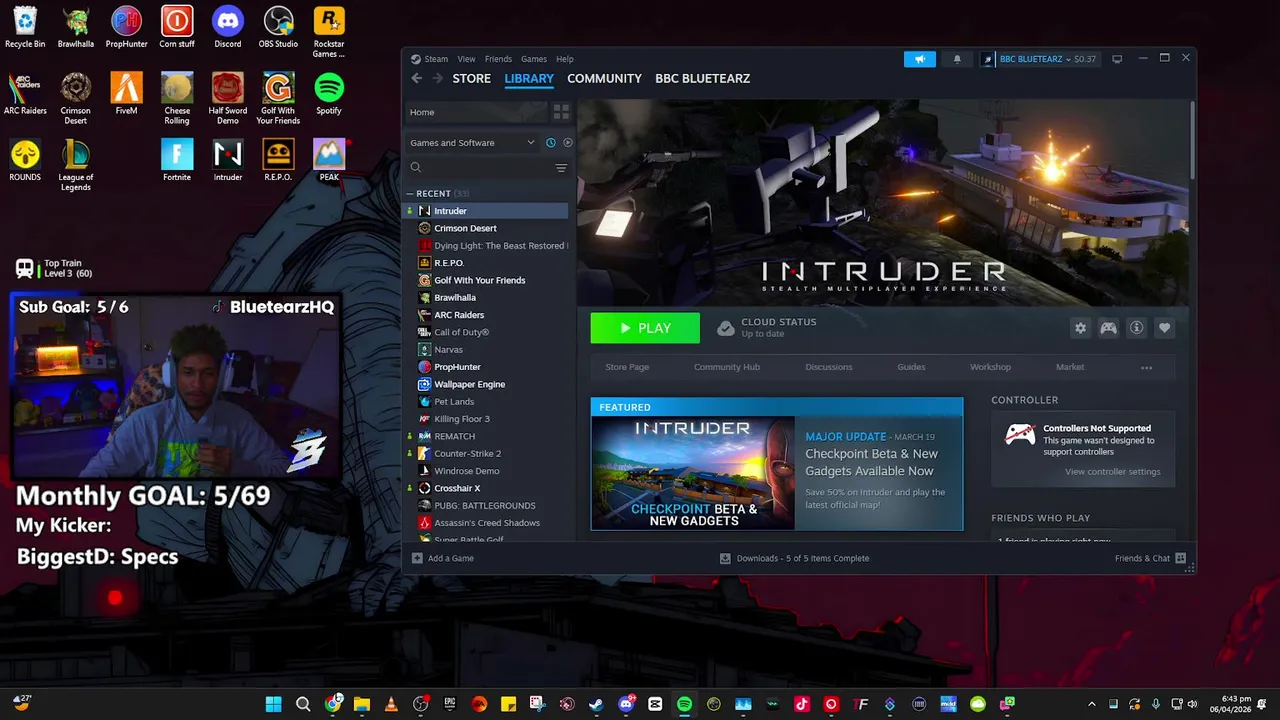Open featured Checkpoint Beta update thumbnail
The image size is (1280, 720).
click(693, 473)
